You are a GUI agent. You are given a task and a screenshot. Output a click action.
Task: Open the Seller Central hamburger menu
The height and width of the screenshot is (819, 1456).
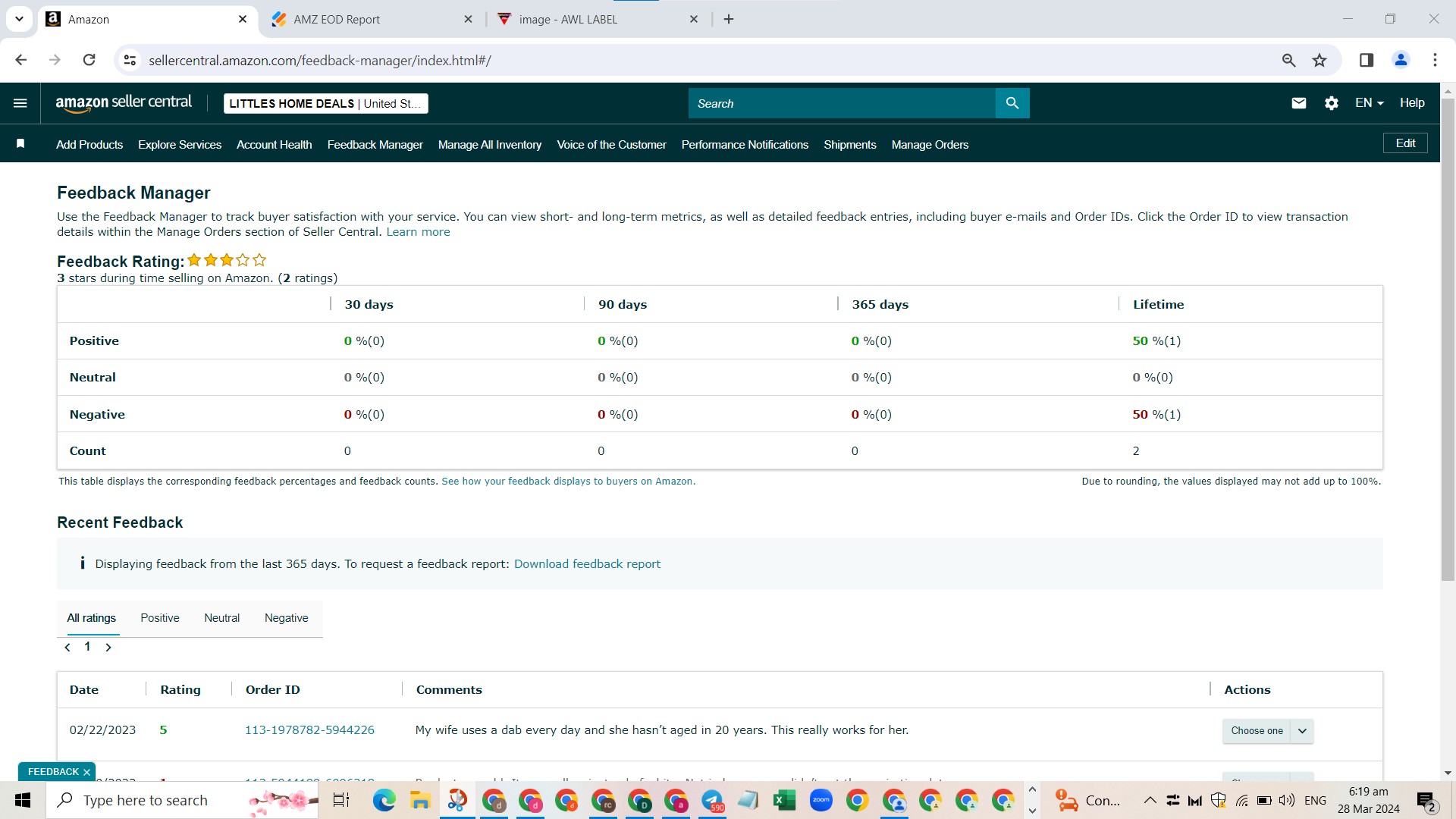pyautogui.click(x=20, y=103)
